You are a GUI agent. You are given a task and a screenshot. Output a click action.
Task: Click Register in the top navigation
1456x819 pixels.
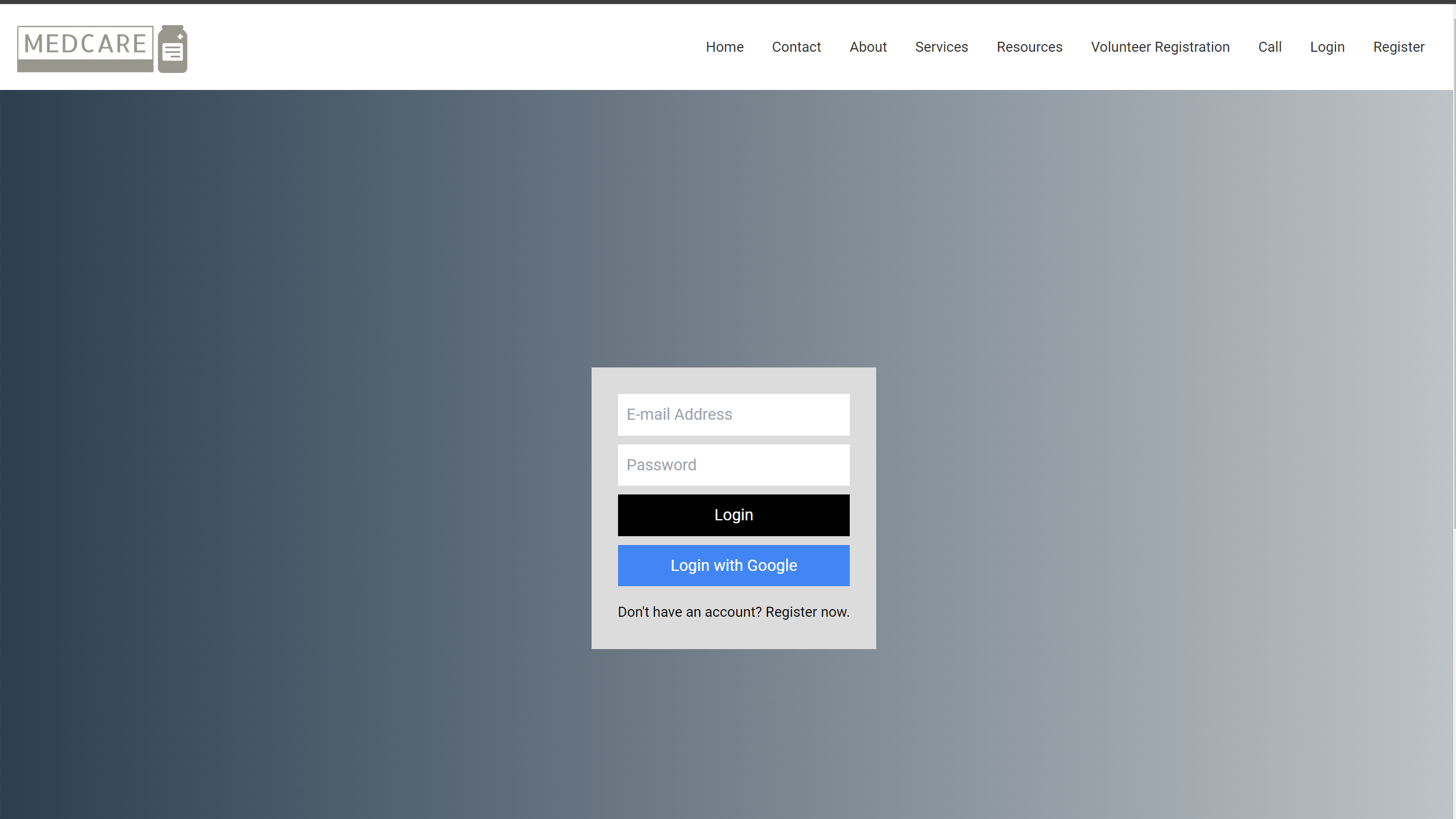coord(1398,47)
